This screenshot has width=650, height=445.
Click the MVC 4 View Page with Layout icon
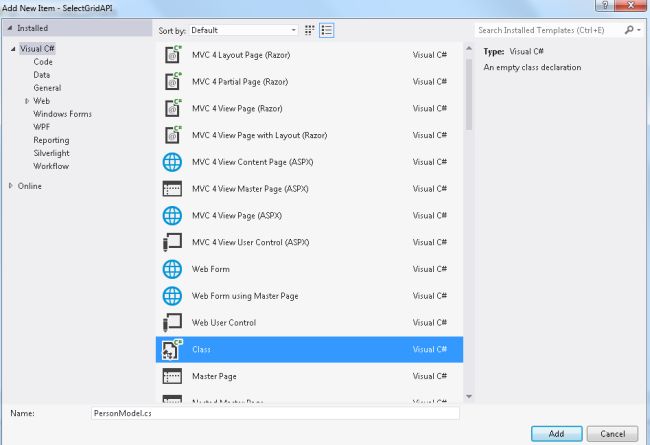pos(172,135)
